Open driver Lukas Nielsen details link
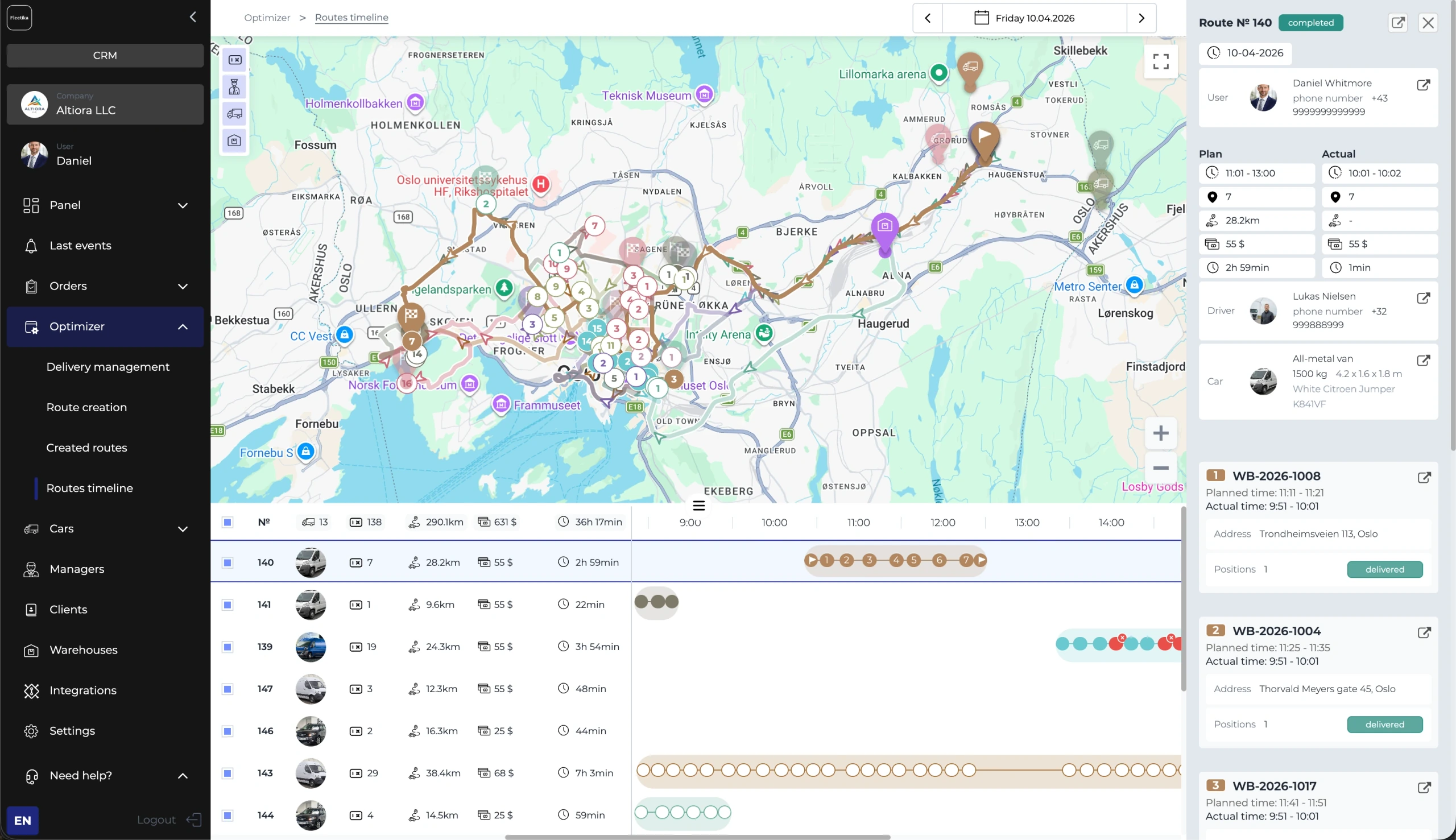 click(x=1423, y=298)
